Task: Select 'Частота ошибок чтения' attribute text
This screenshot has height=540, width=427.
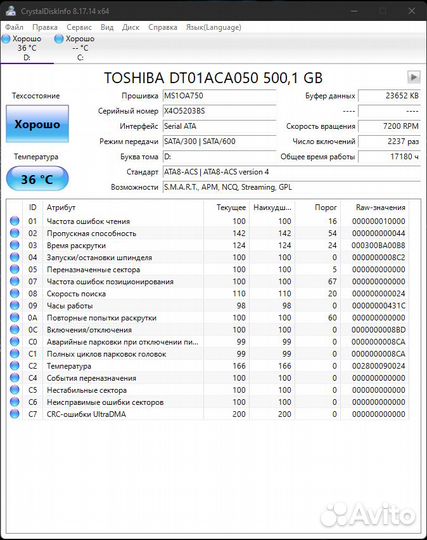Action: tap(88, 221)
